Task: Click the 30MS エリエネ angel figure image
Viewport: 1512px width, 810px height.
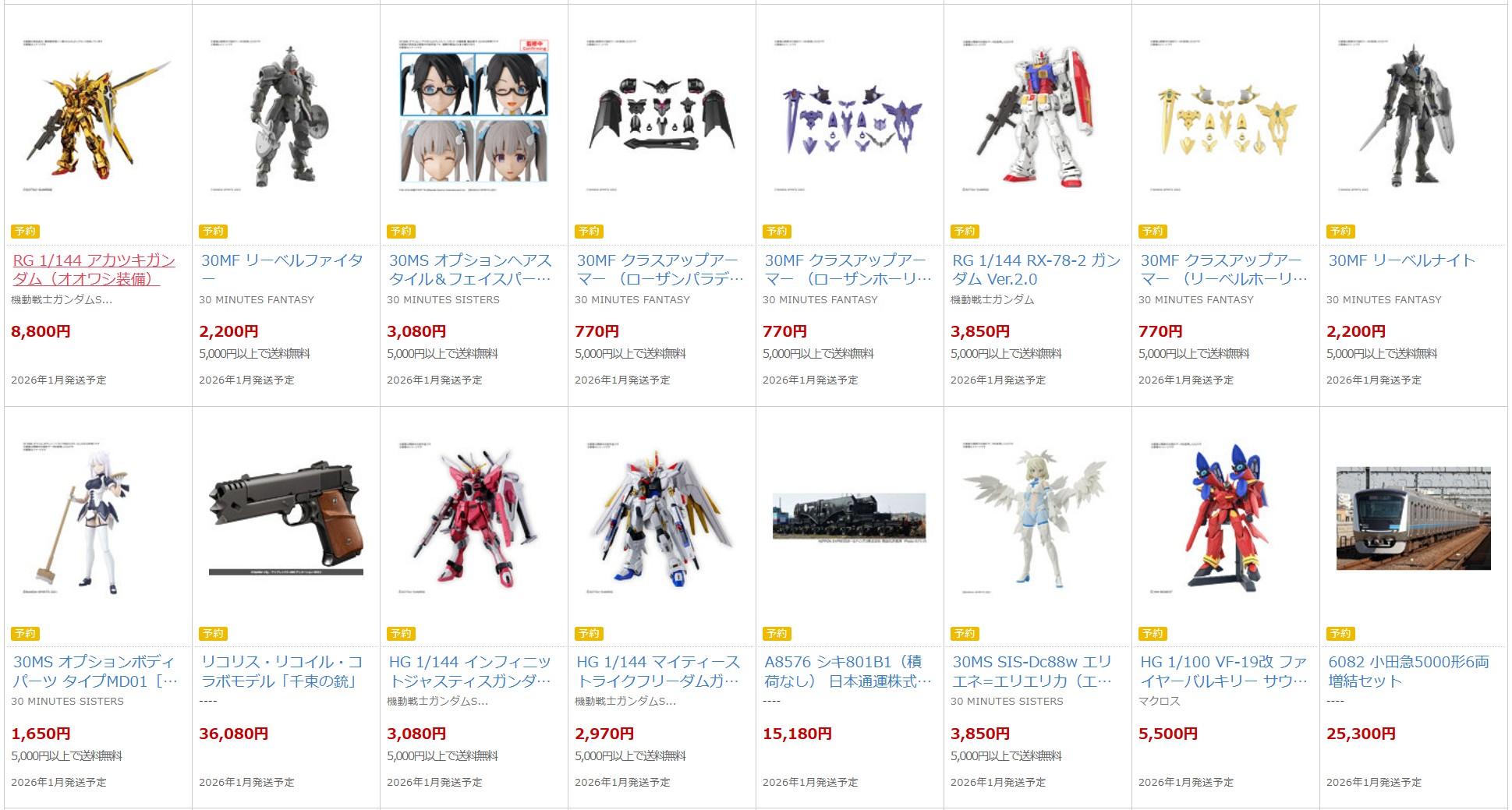Action: 1037,518
